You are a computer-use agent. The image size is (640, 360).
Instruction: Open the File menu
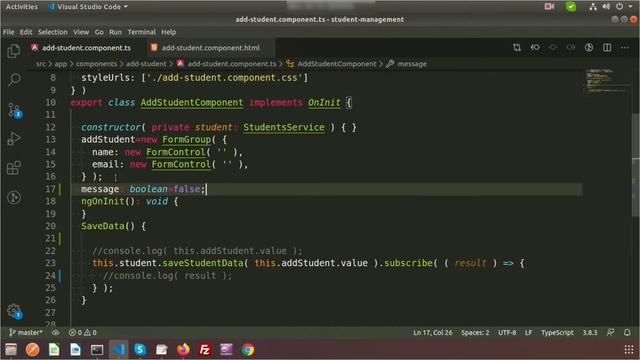pyautogui.click(x=9, y=32)
